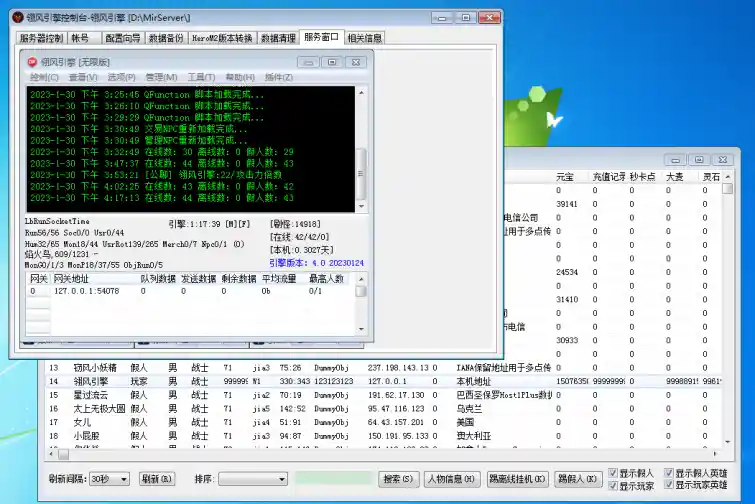Click the gateway table scroll-down arrow

(361, 329)
